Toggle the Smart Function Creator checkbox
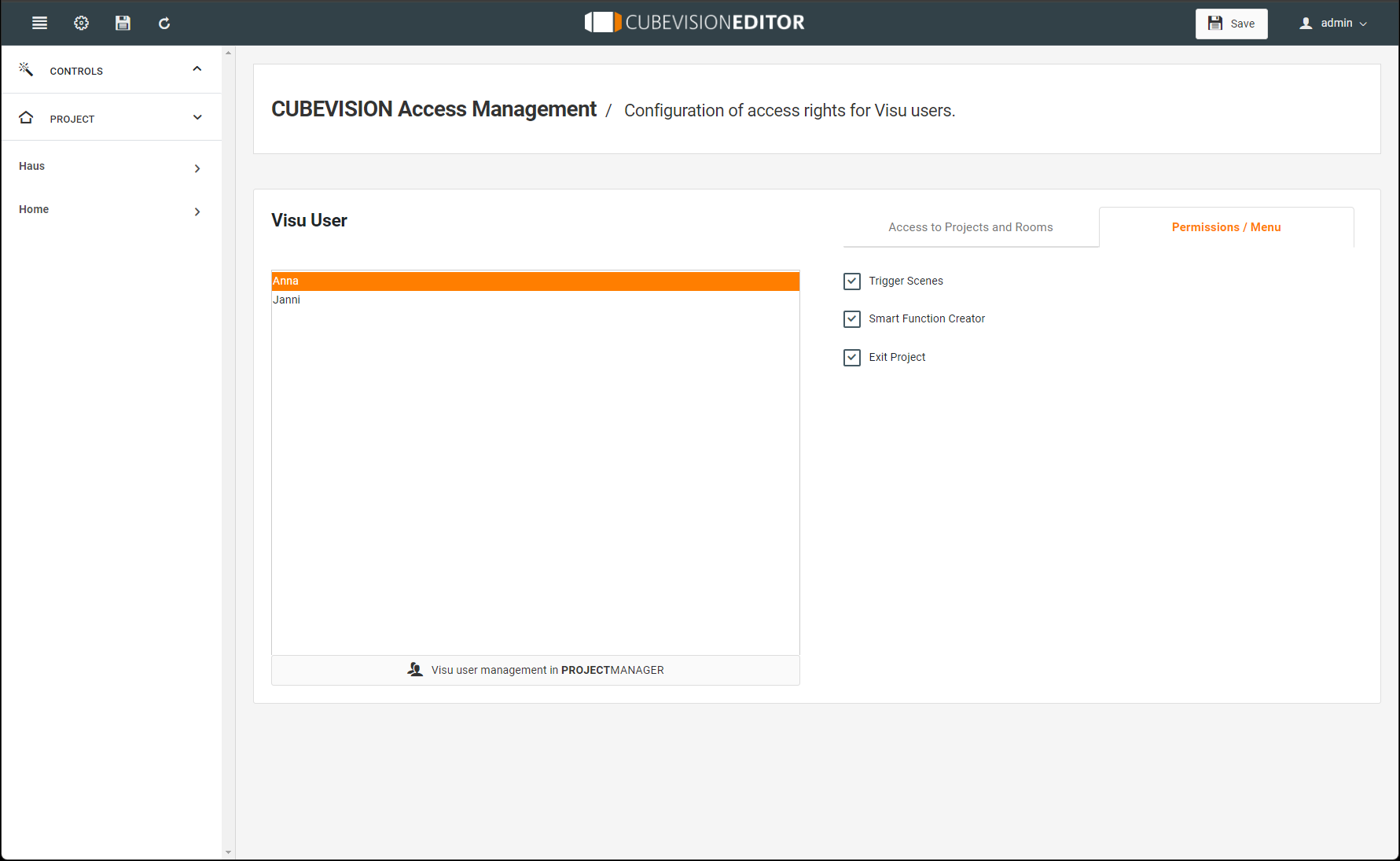The height and width of the screenshot is (861, 1400). (852, 319)
